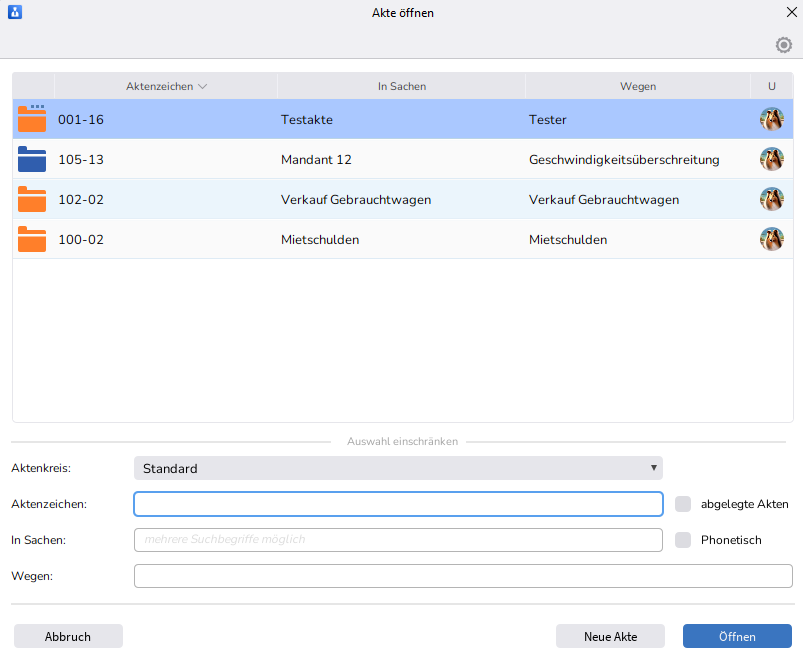
Task: Click the orange folder icon for 001-16
Action: 32,119
